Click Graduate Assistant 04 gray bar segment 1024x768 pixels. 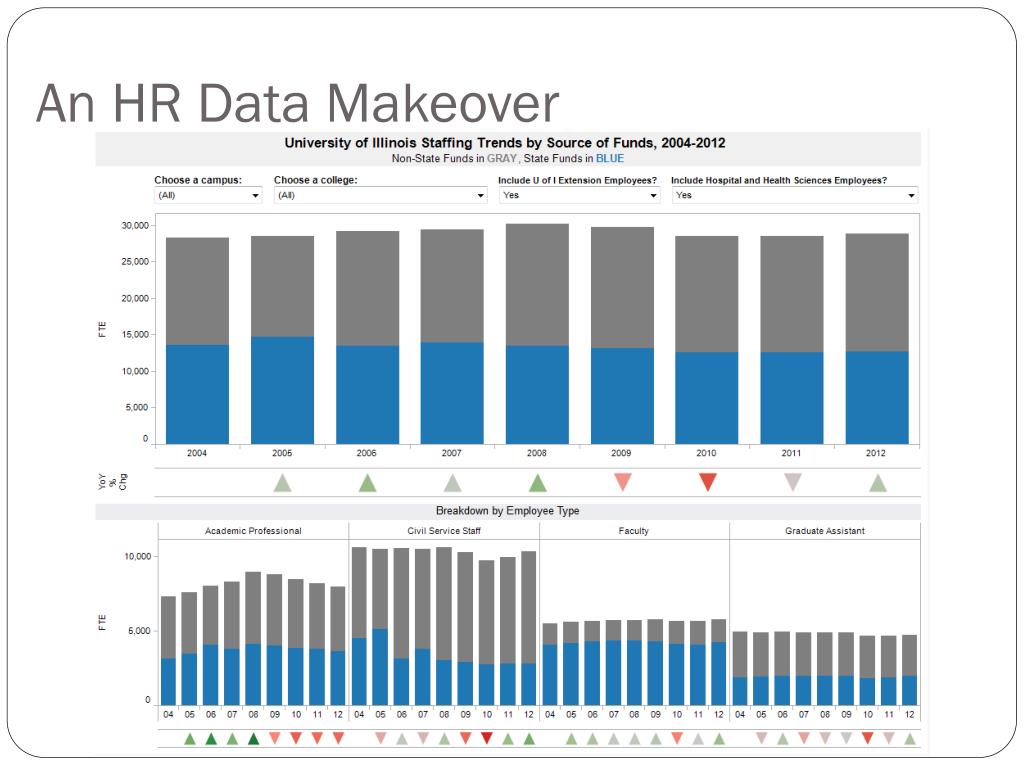click(740, 654)
